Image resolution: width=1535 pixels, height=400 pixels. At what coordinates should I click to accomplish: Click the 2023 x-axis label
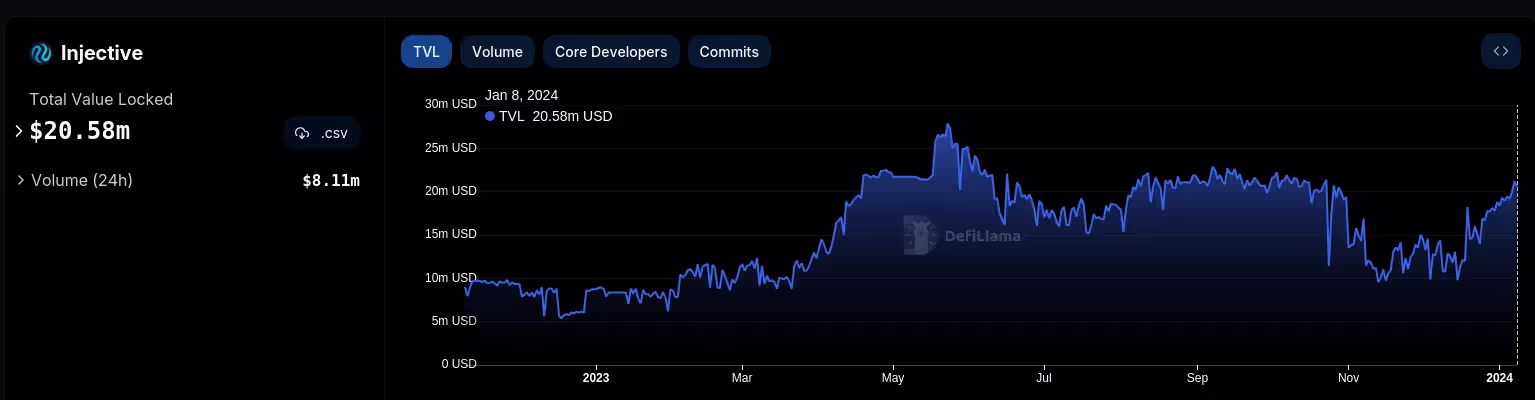click(x=596, y=378)
